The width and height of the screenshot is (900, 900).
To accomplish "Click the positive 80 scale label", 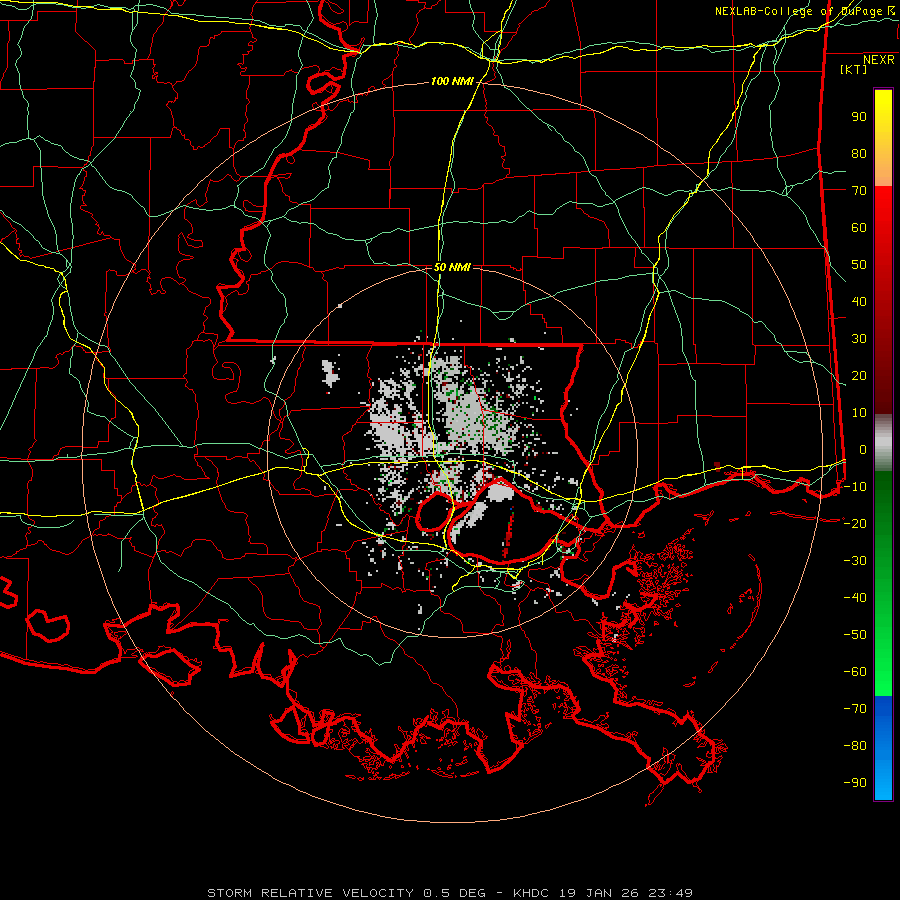I will 859,153.
